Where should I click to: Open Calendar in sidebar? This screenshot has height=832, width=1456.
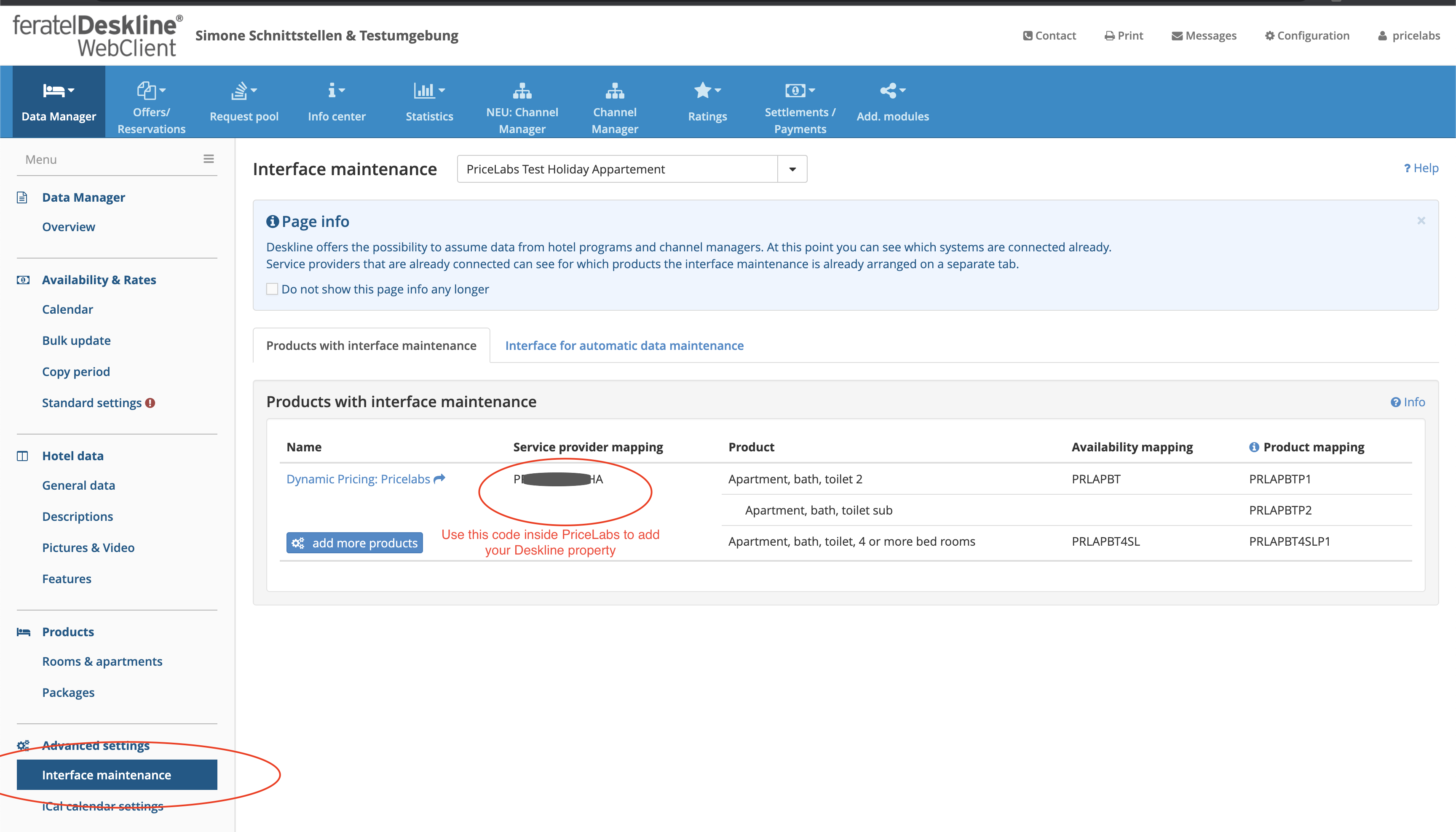coord(67,310)
